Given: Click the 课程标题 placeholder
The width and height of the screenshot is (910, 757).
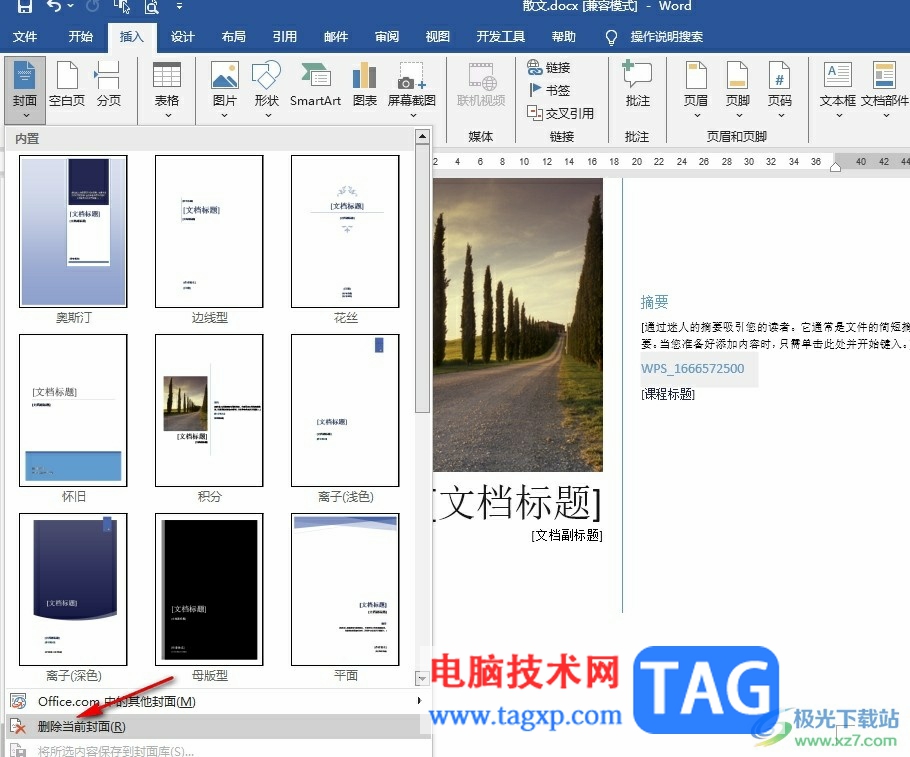Looking at the screenshot, I should pos(668,394).
